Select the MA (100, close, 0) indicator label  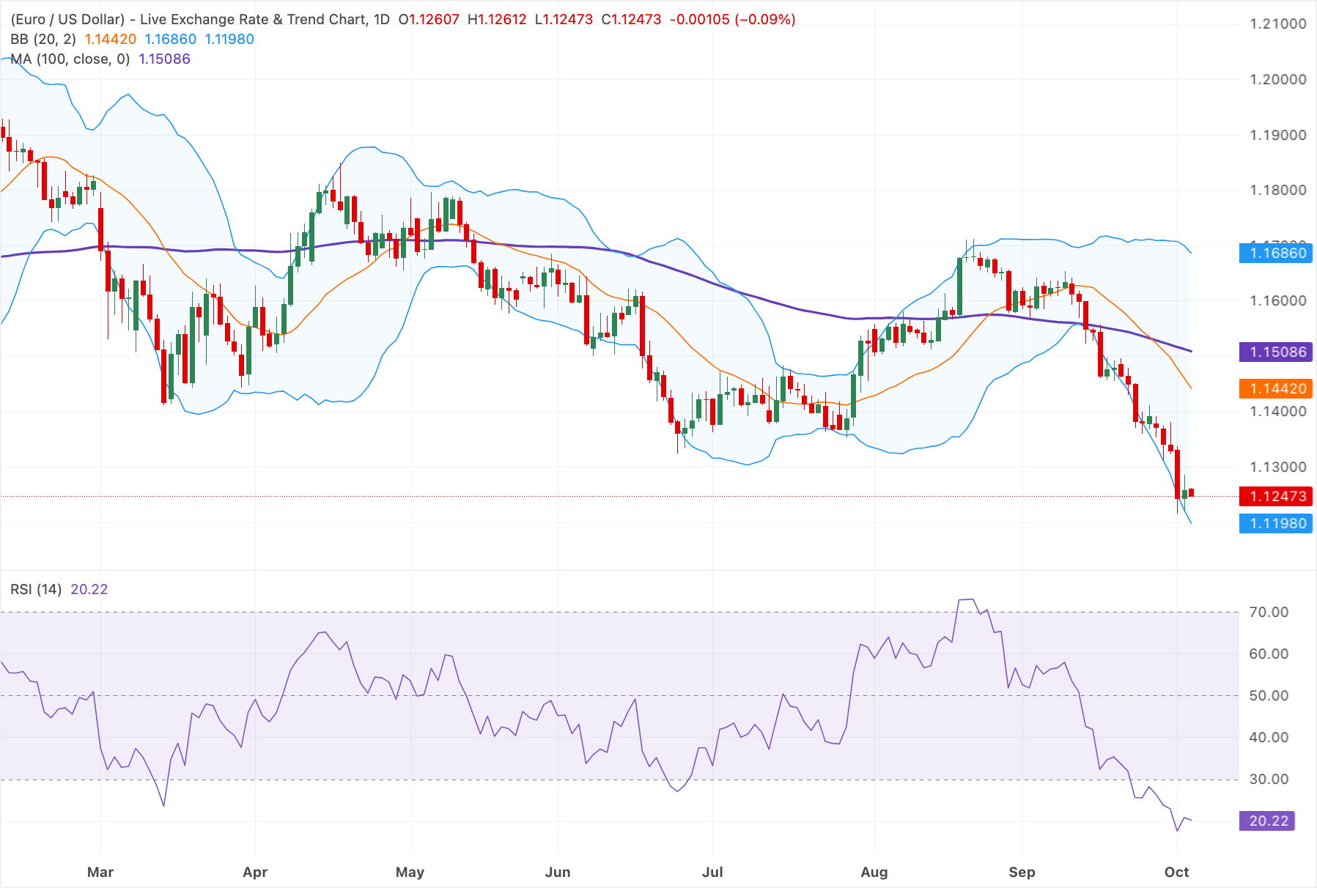[x=70, y=59]
